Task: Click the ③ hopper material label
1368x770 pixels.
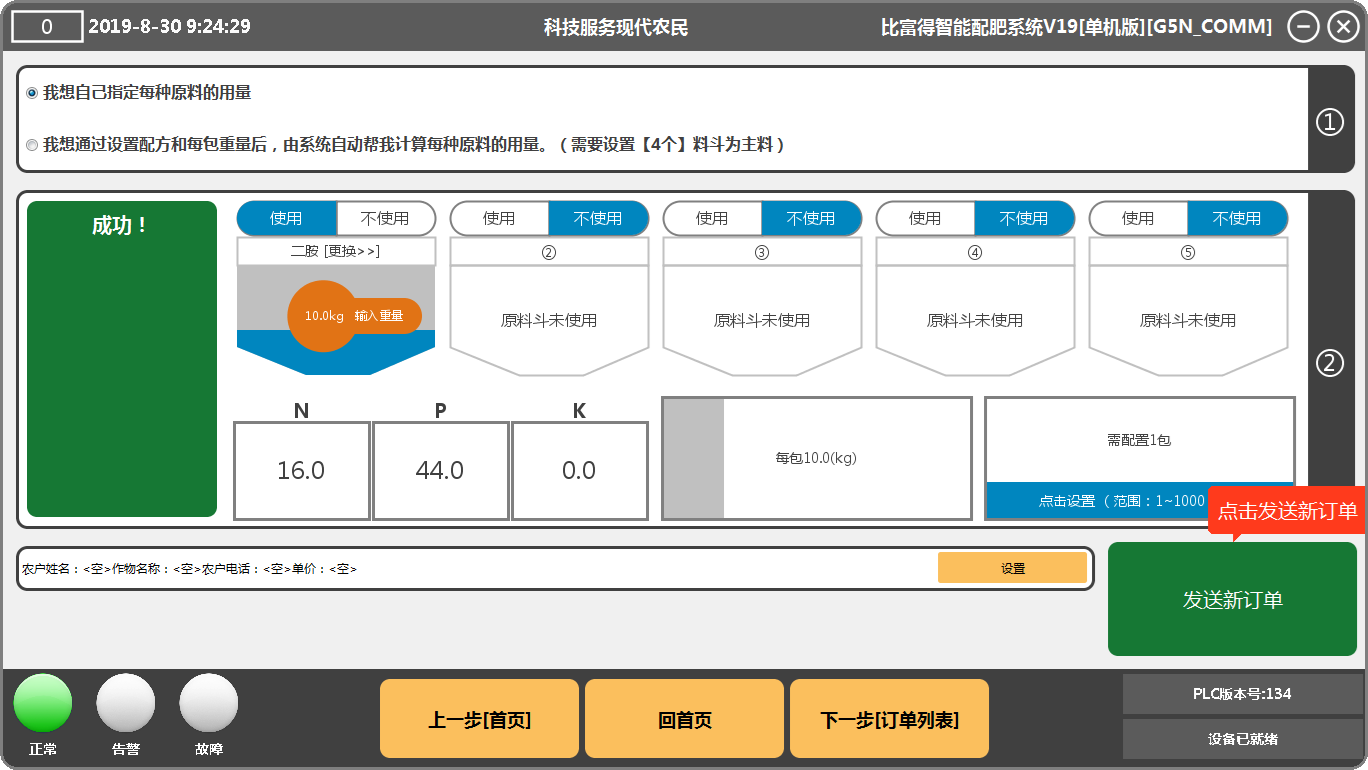Action: click(x=762, y=252)
